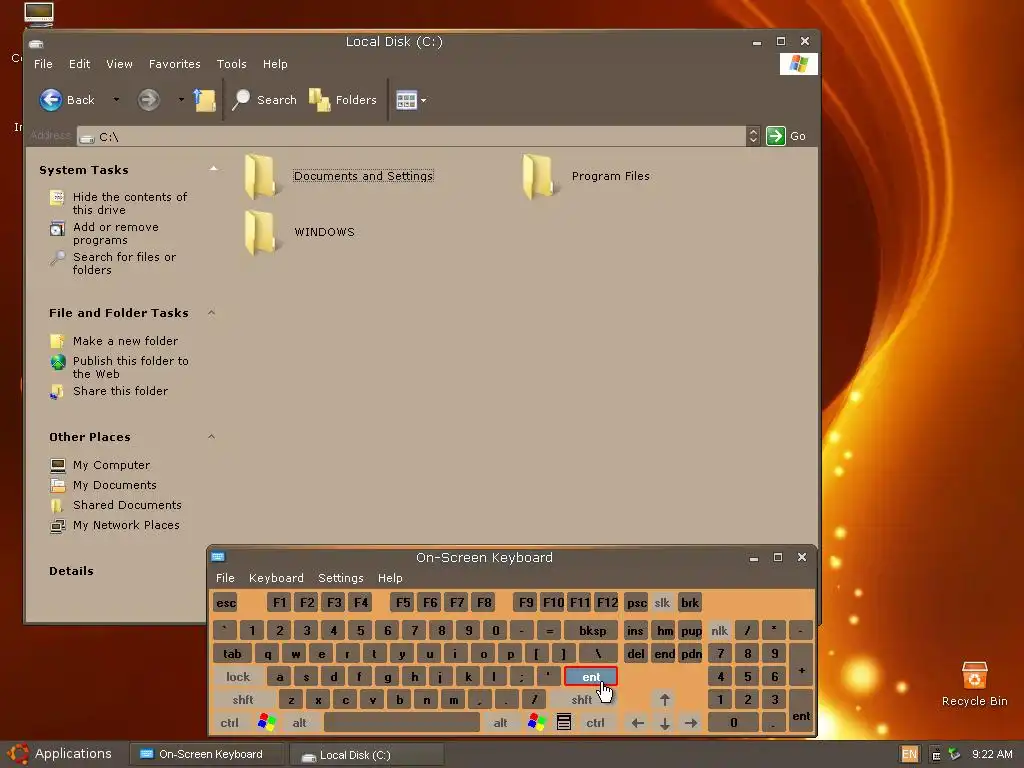Toggle the right ctrl key
The image size is (1024, 768).
click(595, 723)
